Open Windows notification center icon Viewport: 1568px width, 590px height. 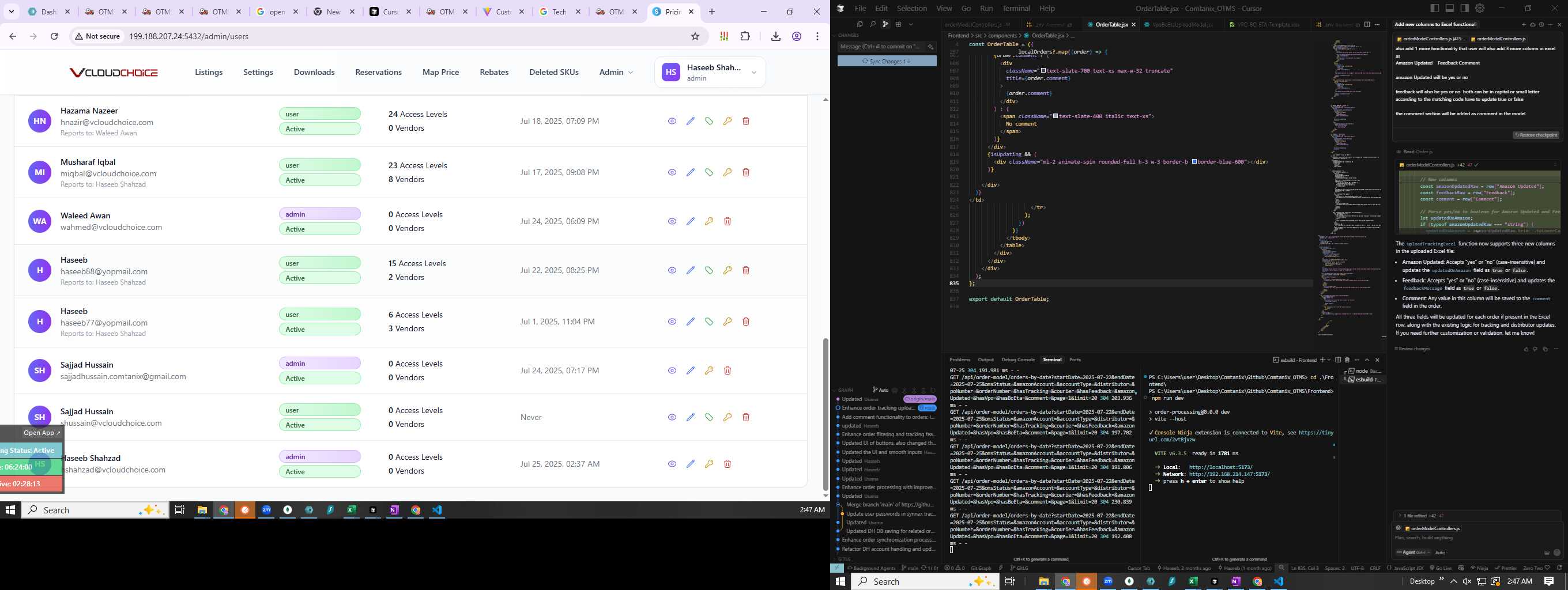pyautogui.click(x=1548, y=581)
